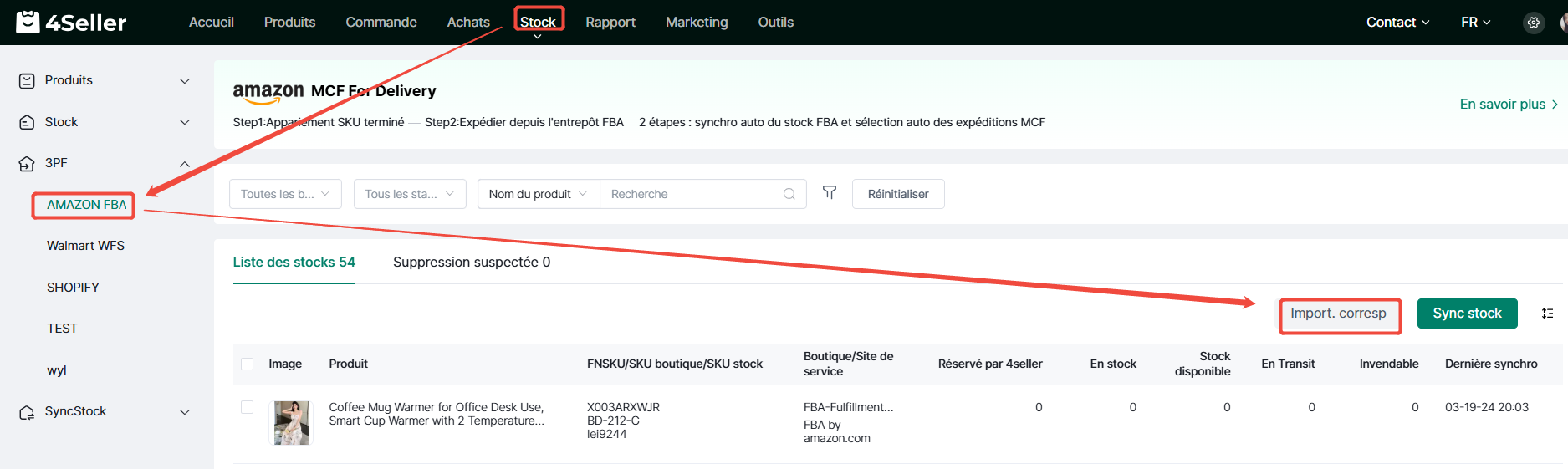
Task: Open the Rapport menu
Action: [610, 23]
